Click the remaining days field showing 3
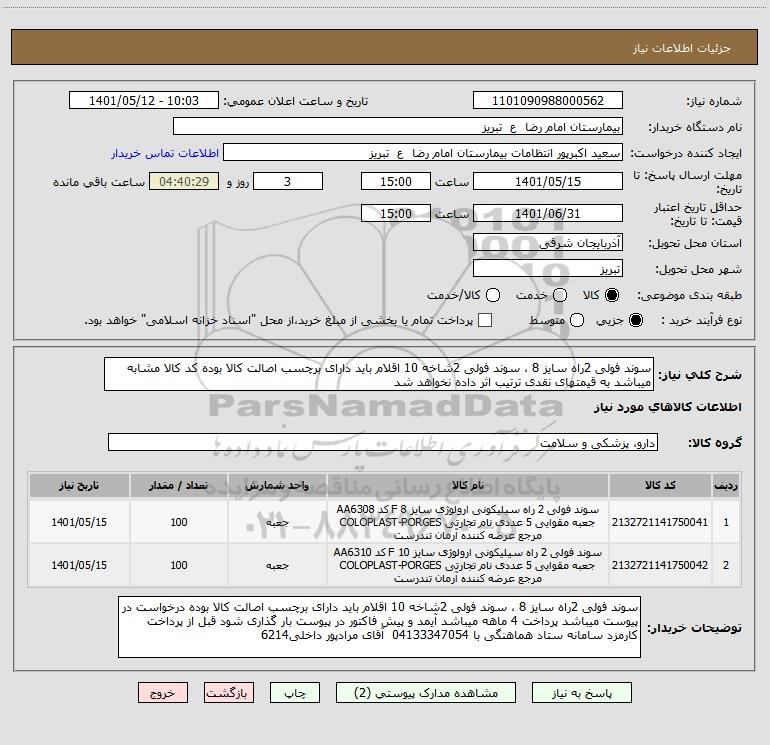 [x=288, y=181]
